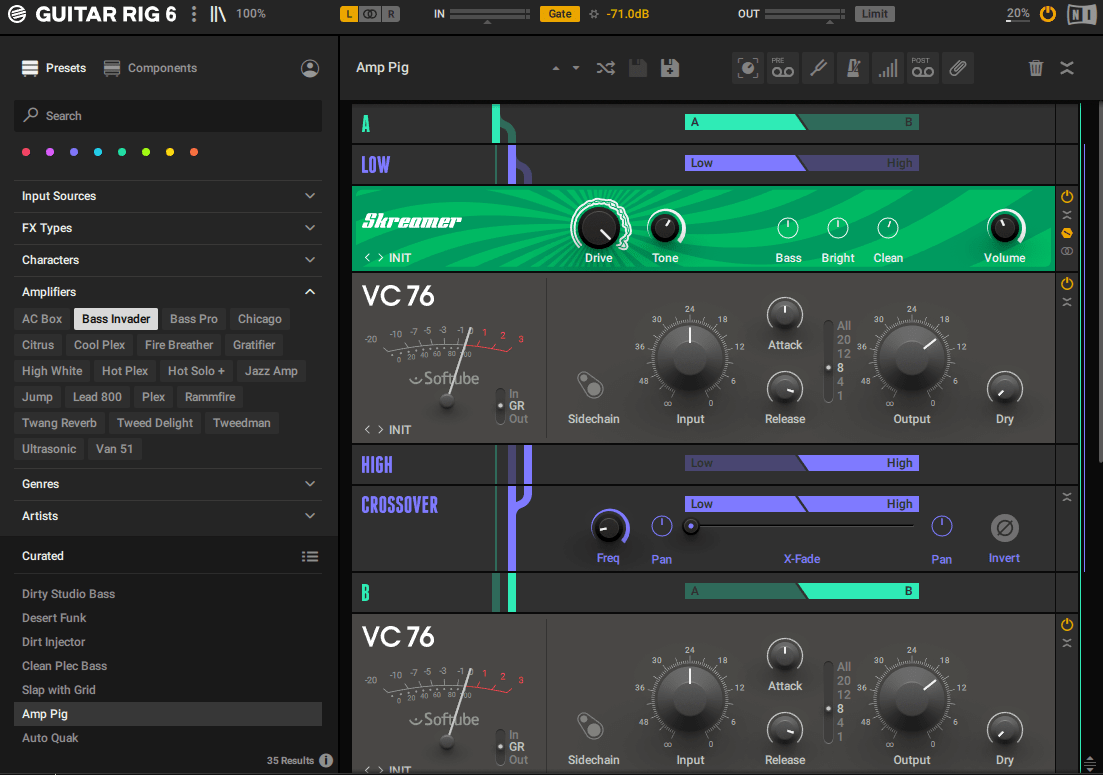Save as new preset with plus-floppy icon

tap(670, 68)
